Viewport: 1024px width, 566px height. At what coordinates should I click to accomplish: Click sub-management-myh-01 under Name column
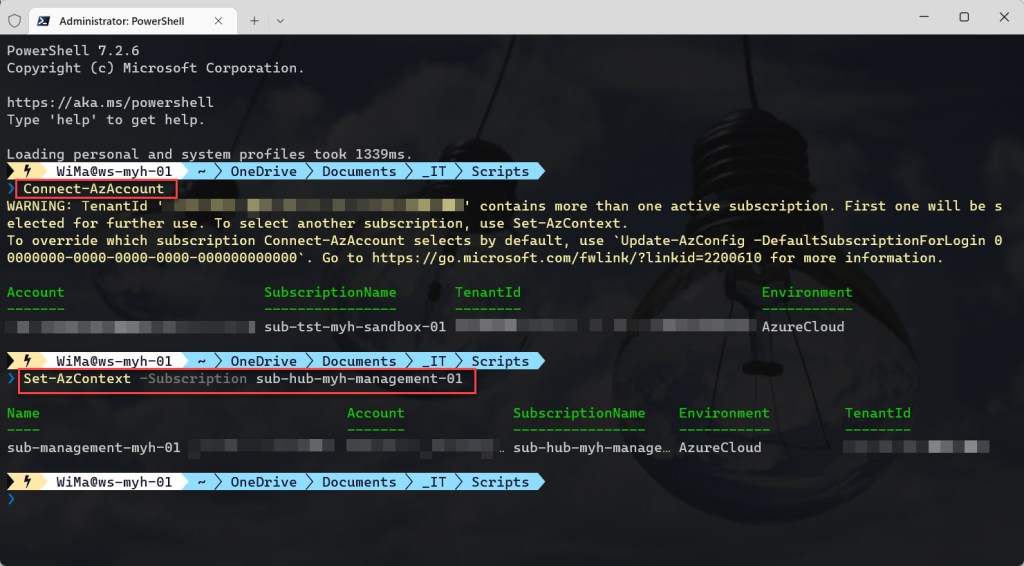point(93,448)
